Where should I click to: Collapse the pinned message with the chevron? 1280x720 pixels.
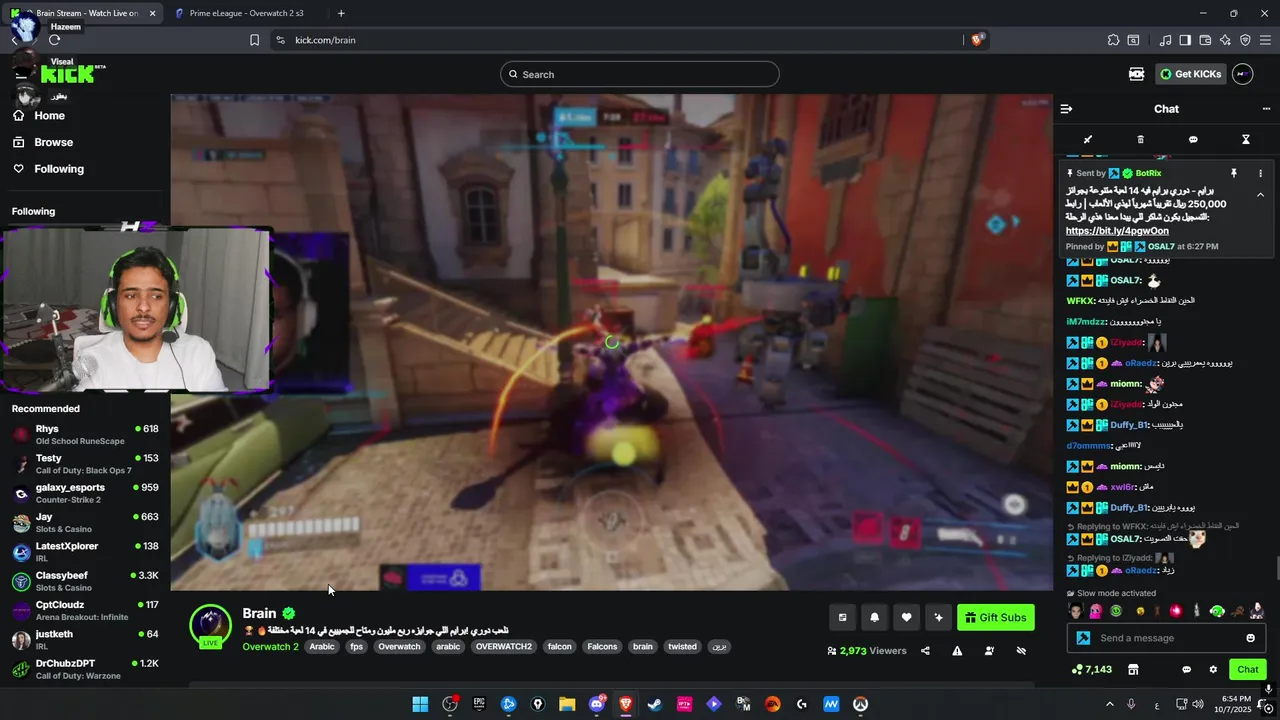(x=1260, y=195)
